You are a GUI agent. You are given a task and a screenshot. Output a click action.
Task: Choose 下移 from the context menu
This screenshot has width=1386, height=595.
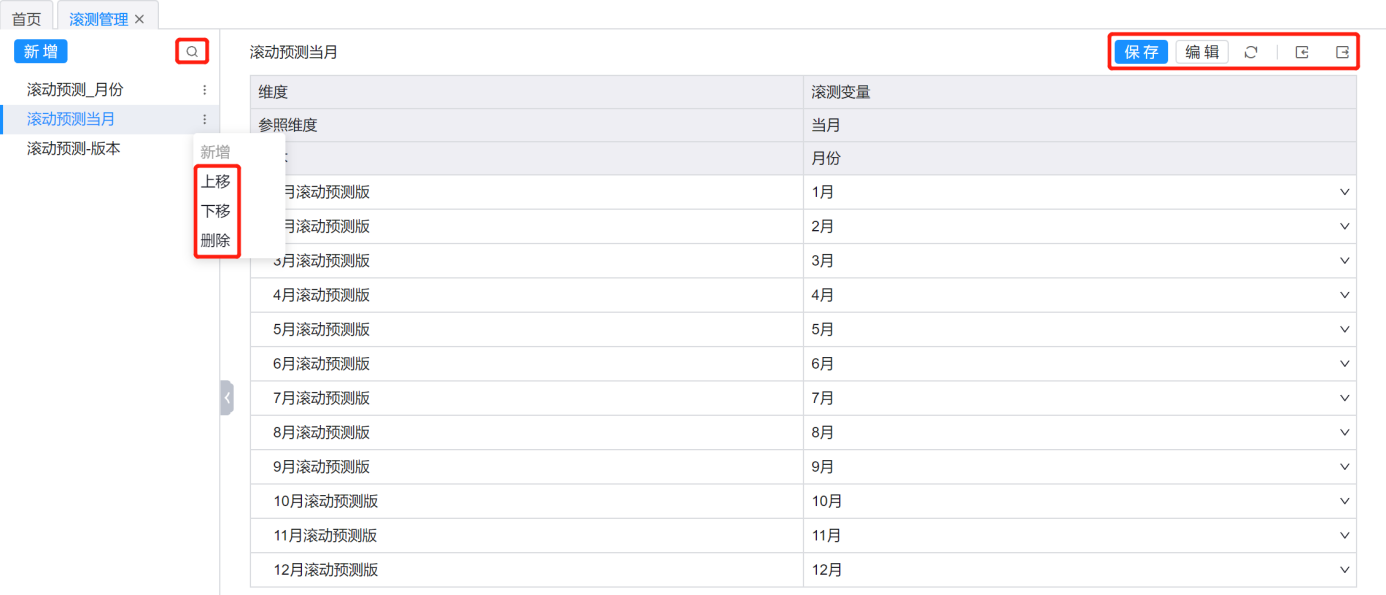click(x=215, y=211)
